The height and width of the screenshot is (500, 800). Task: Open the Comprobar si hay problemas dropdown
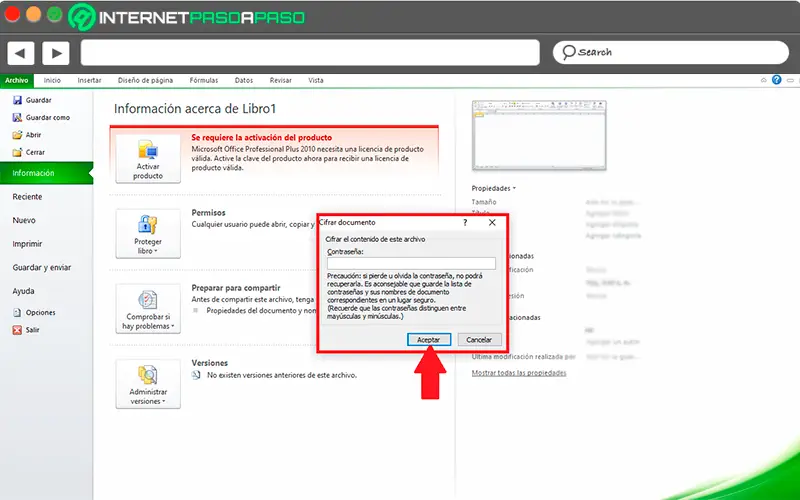(148, 309)
